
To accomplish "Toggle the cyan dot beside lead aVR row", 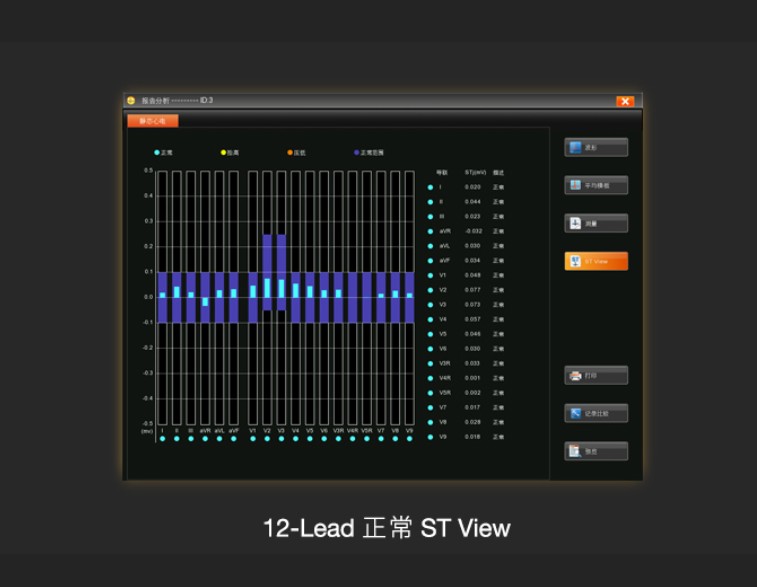I will (x=430, y=232).
